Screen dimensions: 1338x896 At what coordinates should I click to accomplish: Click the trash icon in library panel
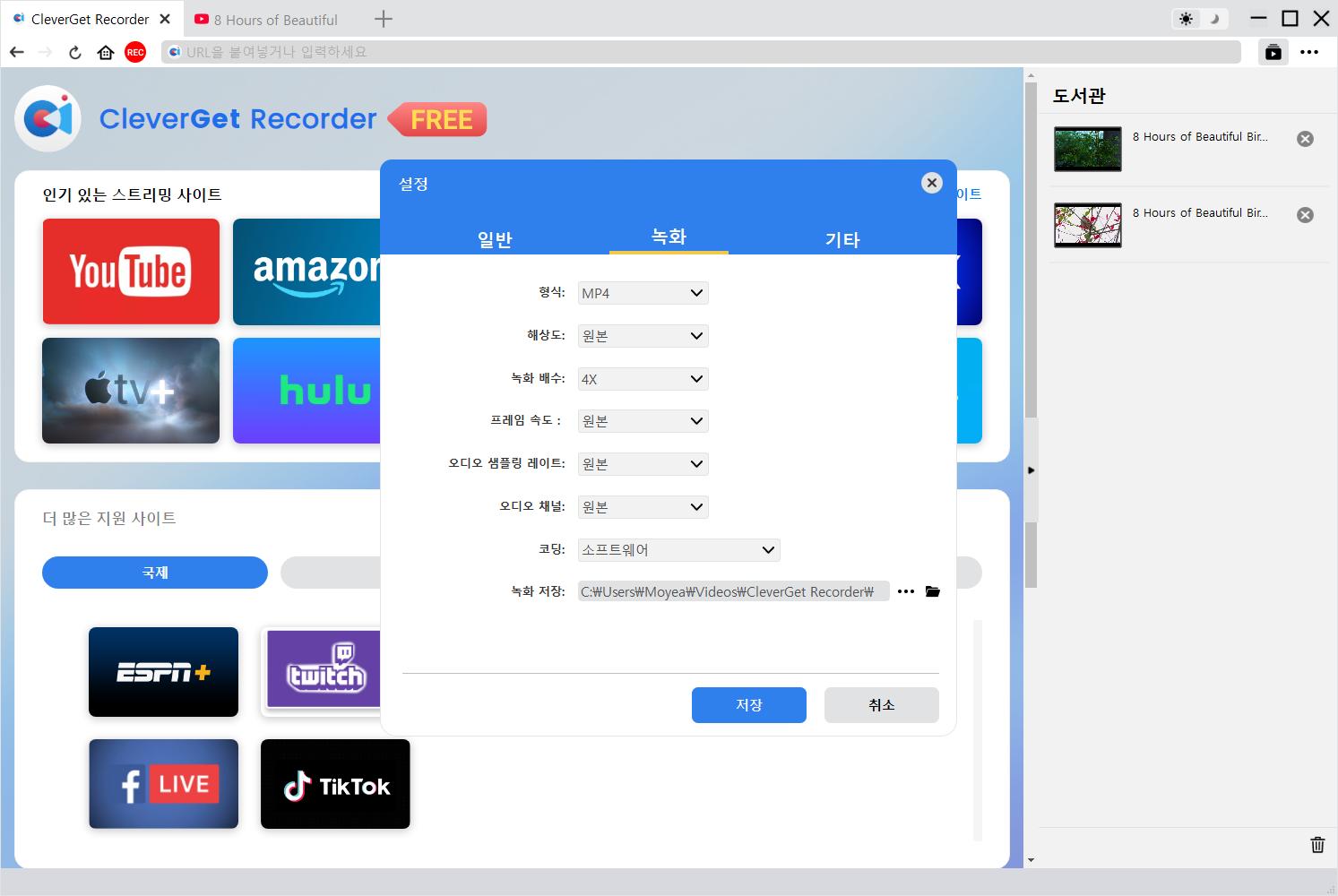coord(1317,845)
